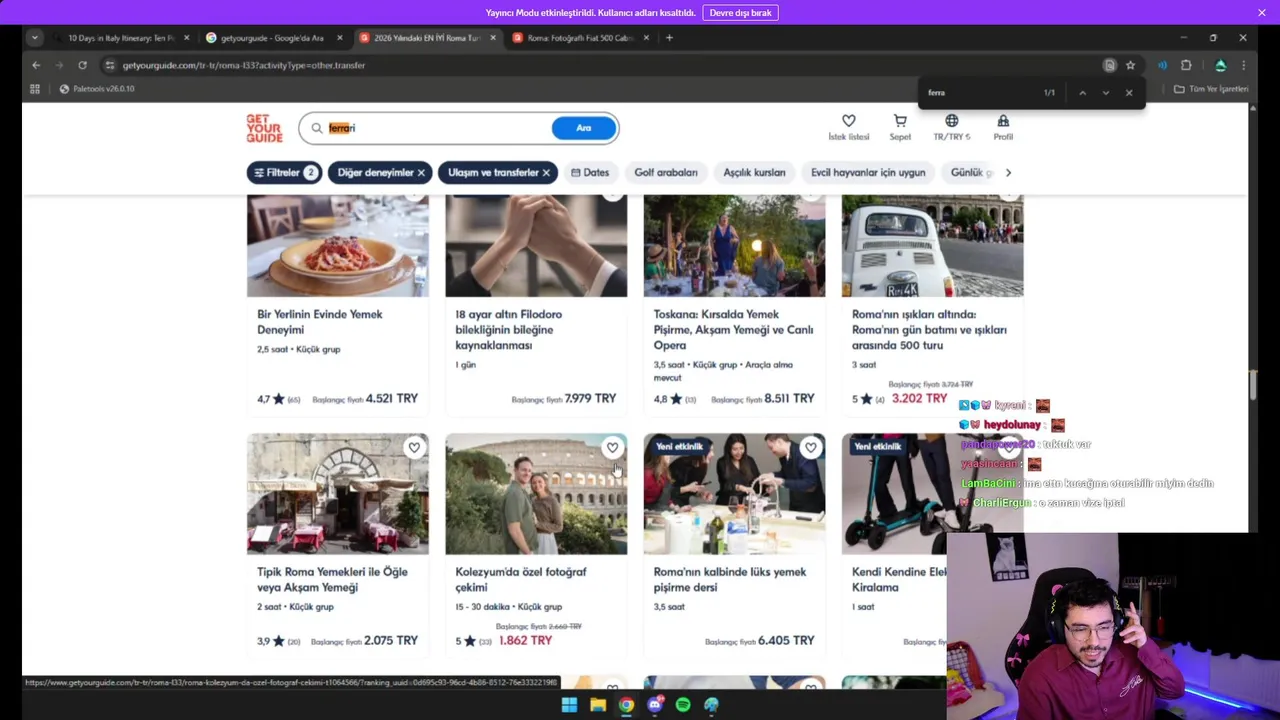The width and height of the screenshot is (1280, 720).
Task: Open the TR/TRY language globe icon
Action: [952, 121]
